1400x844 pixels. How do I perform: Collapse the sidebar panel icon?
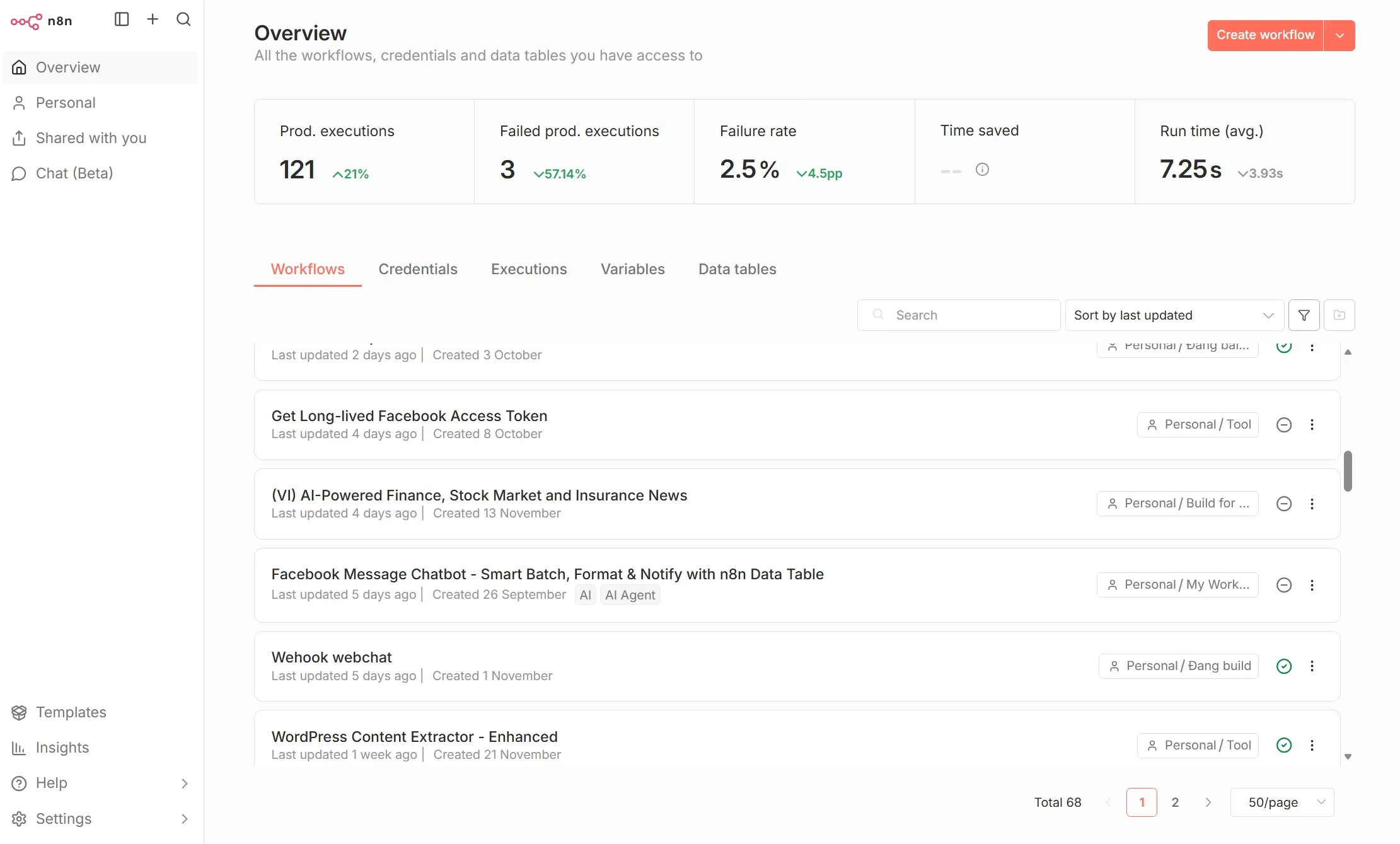[122, 20]
